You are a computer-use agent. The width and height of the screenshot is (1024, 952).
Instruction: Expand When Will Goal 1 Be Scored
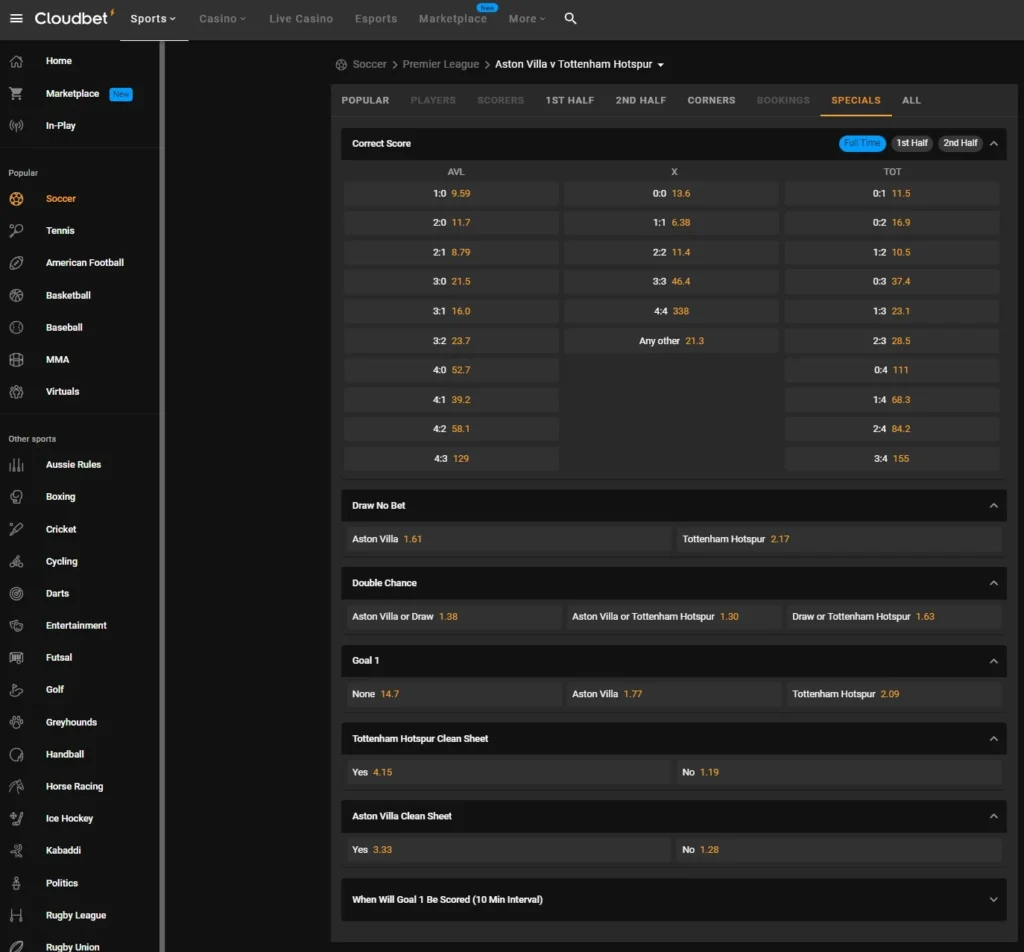tap(993, 900)
